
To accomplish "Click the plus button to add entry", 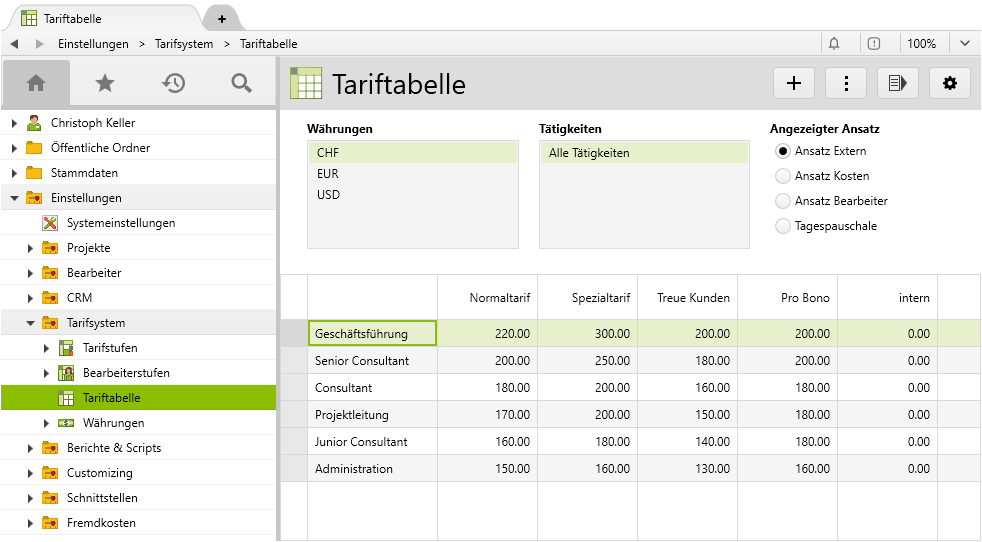I will (794, 83).
